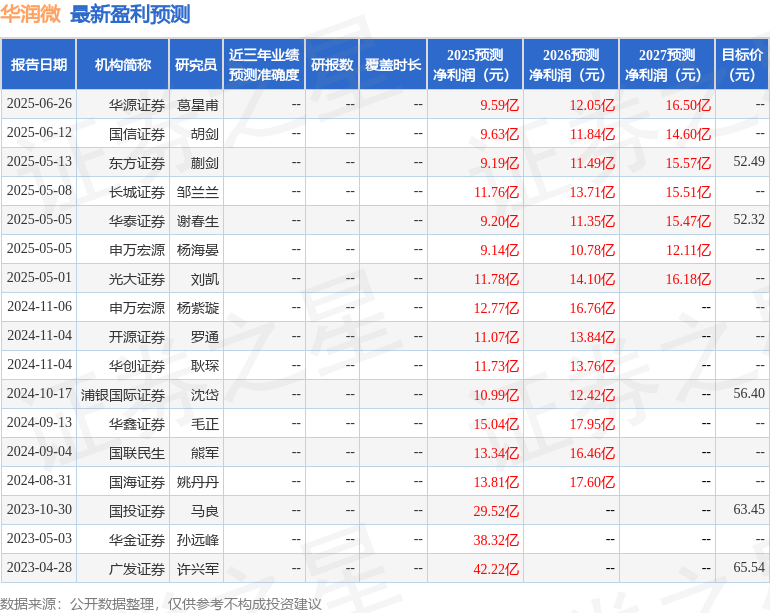Click the 12.77亿 profit value
Screen dimensions: 770x613
click(x=496, y=308)
